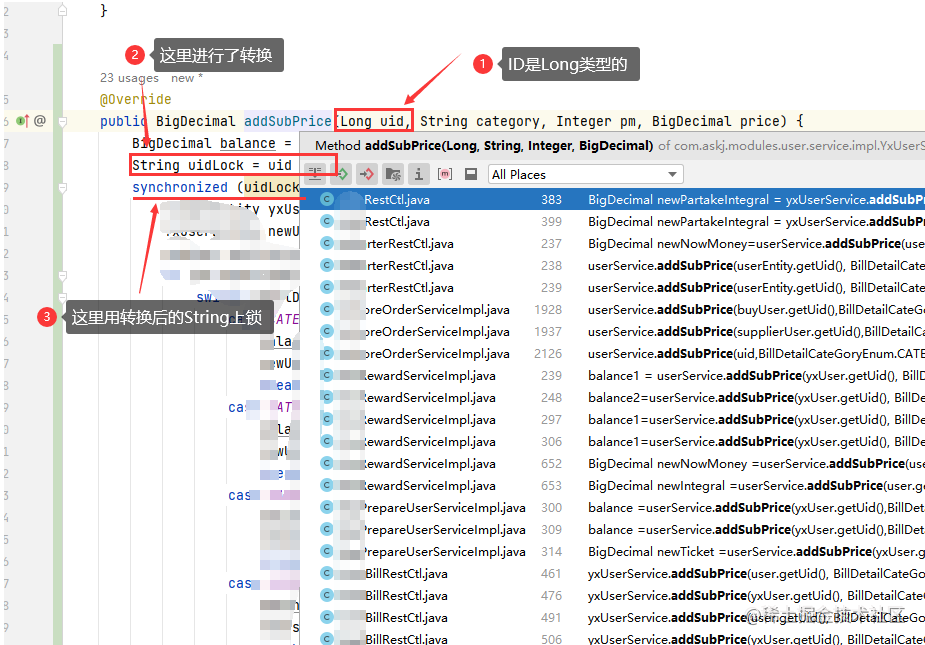Click class icon of the line 309 row
Screen dimensions: 925x645
coord(327,529)
